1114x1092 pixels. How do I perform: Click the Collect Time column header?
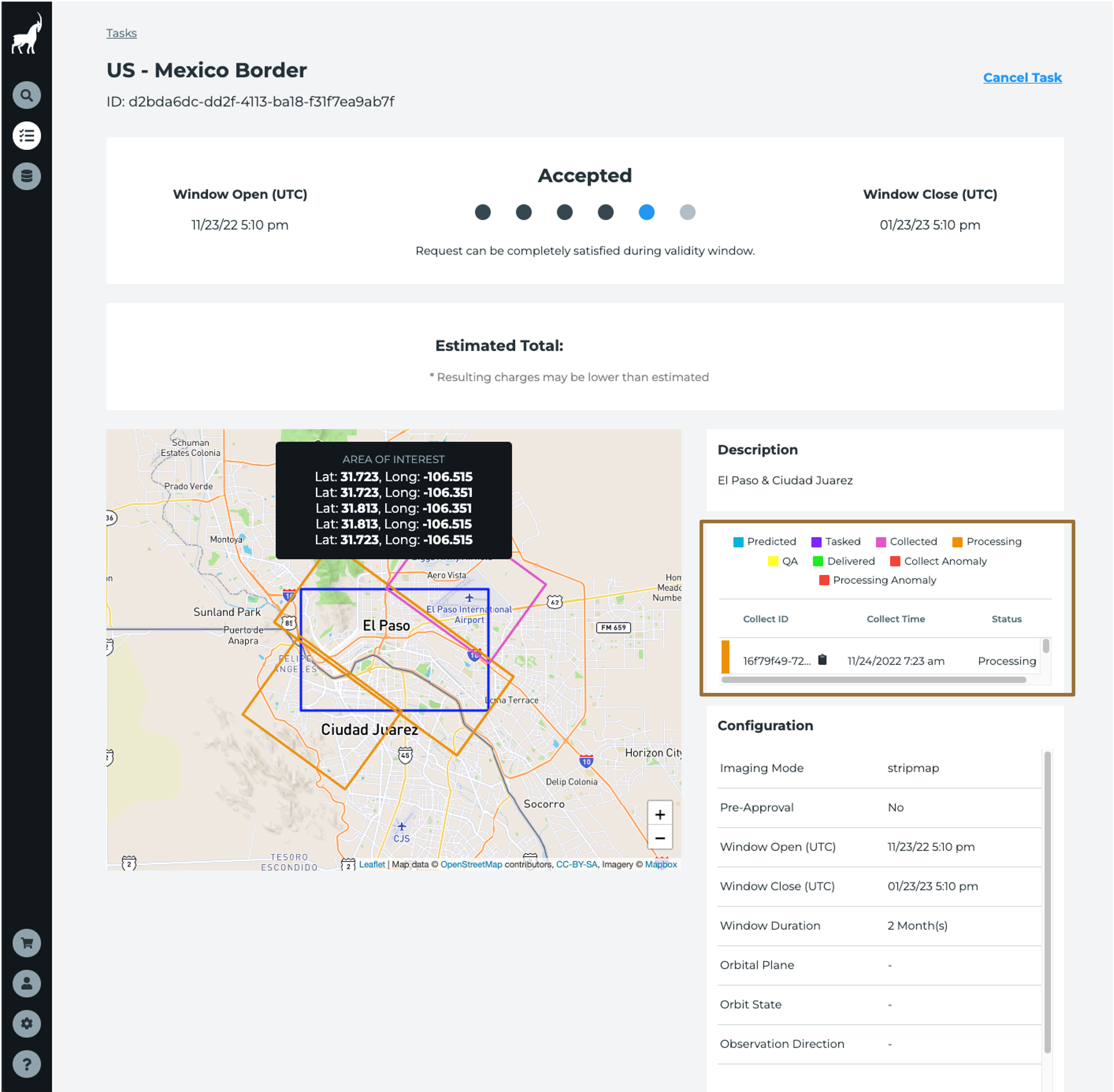pyautogui.click(x=895, y=619)
